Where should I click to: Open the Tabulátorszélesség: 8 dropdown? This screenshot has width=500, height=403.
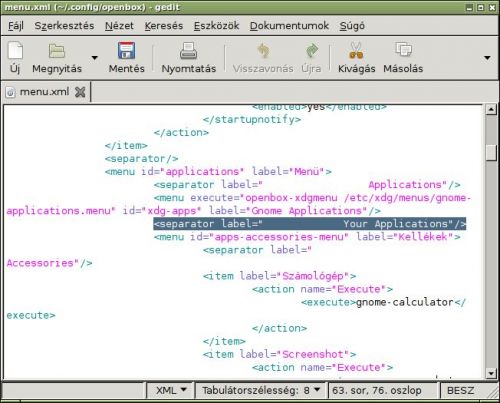[x=261, y=390]
